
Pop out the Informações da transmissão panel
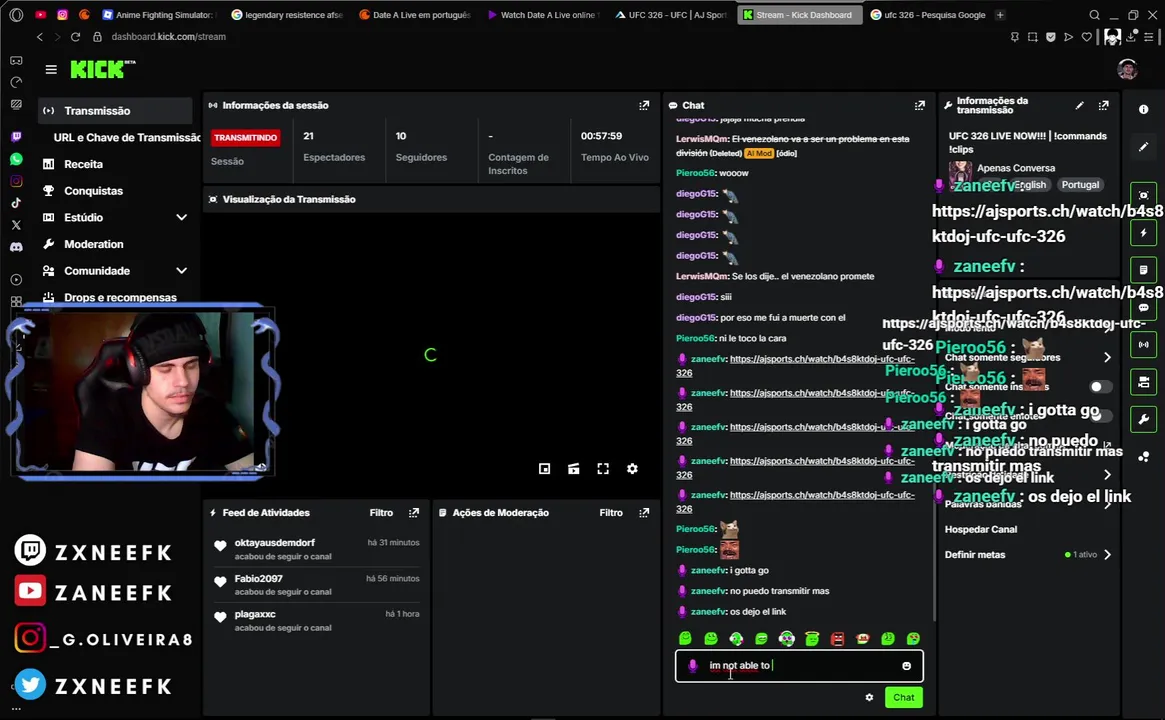[1103, 106]
